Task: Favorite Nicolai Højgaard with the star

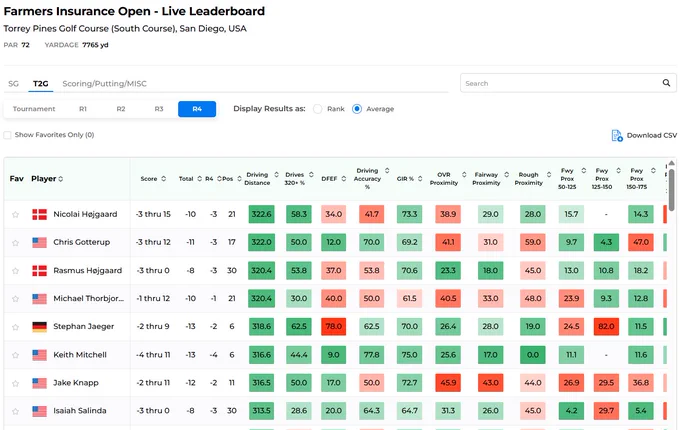Action: pos(16,215)
